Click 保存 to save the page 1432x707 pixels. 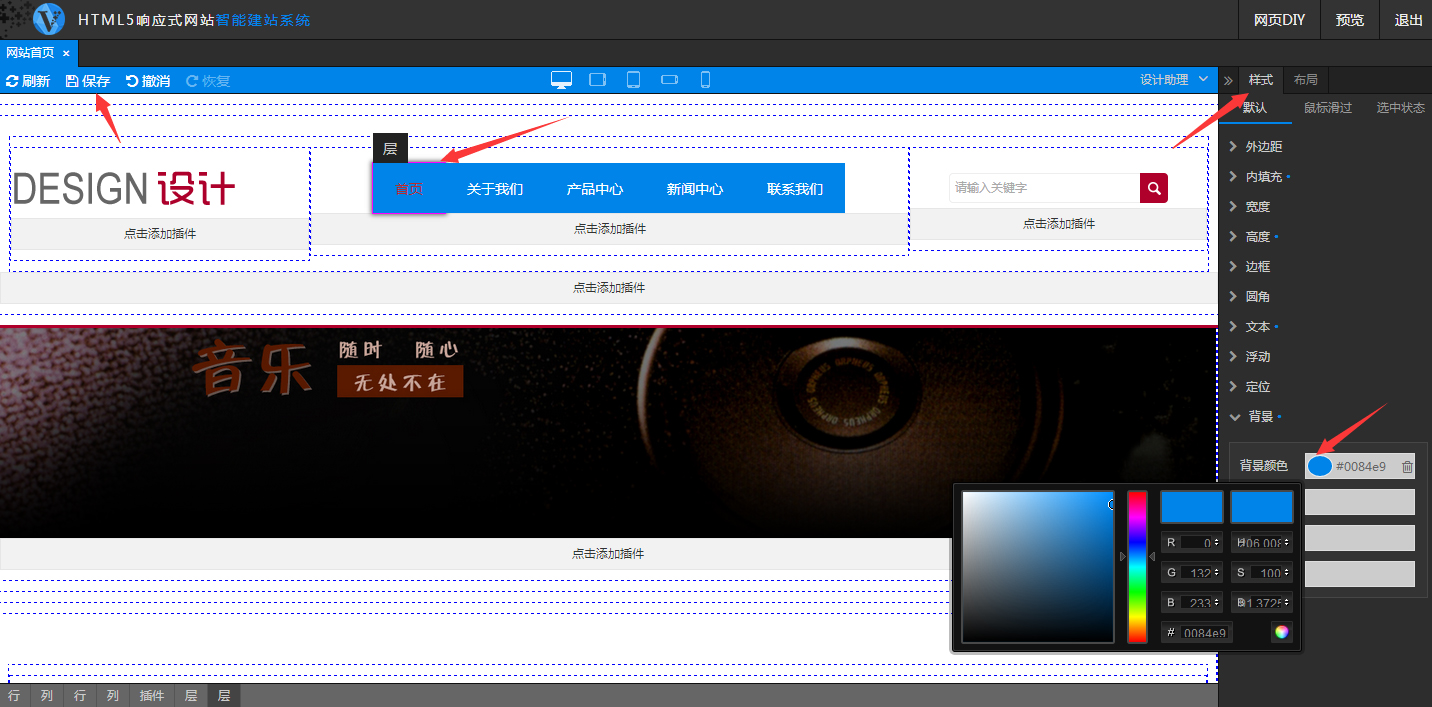tap(88, 81)
